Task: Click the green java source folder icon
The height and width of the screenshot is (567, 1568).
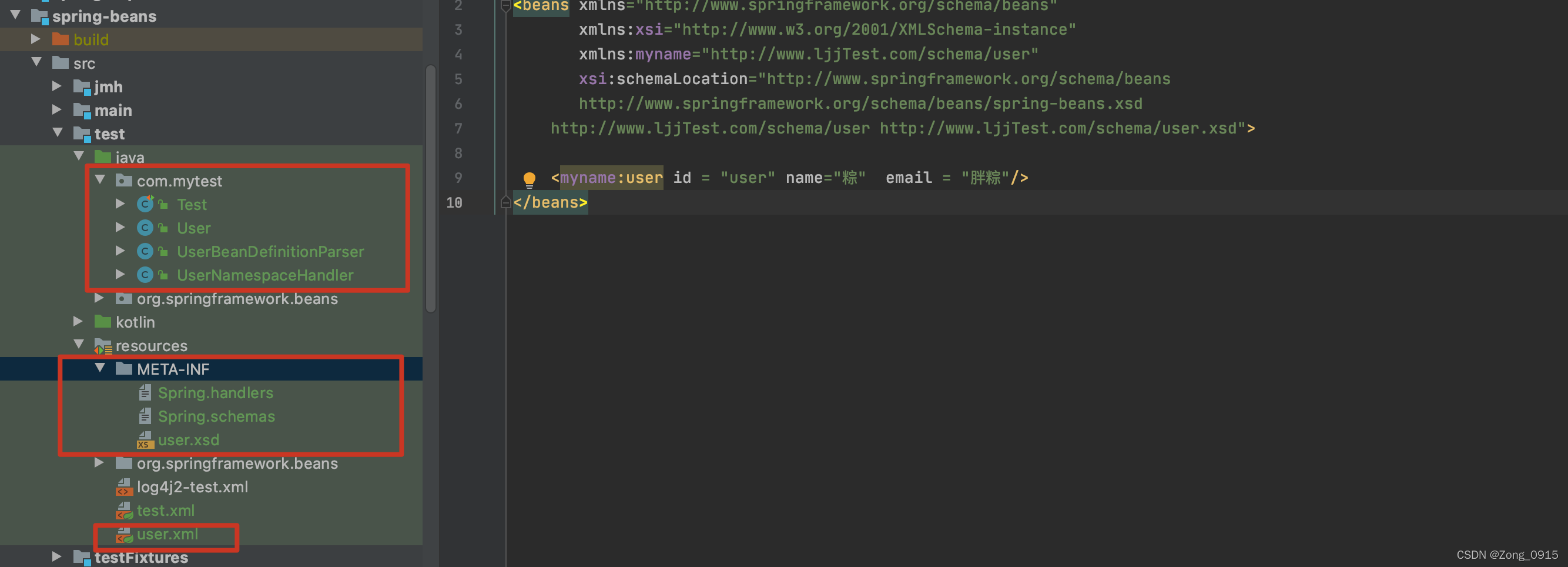Action: click(103, 157)
